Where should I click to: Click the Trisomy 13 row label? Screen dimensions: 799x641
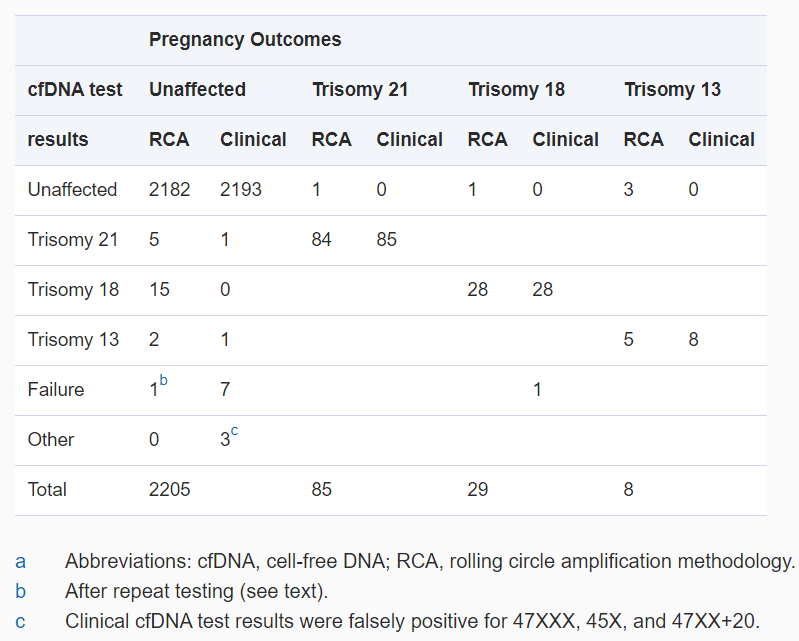pyautogui.click(x=73, y=340)
